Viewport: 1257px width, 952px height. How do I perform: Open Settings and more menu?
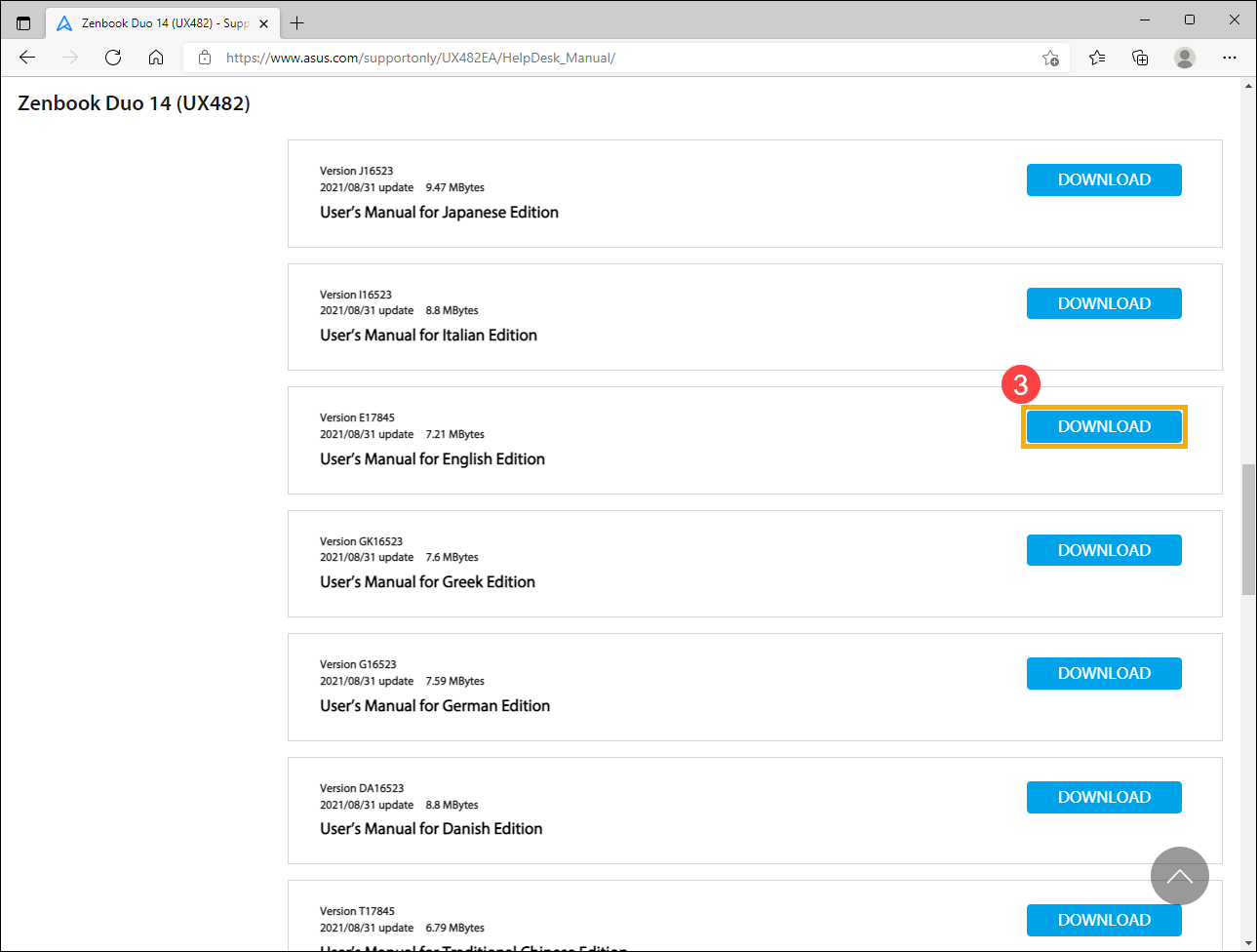(1230, 58)
